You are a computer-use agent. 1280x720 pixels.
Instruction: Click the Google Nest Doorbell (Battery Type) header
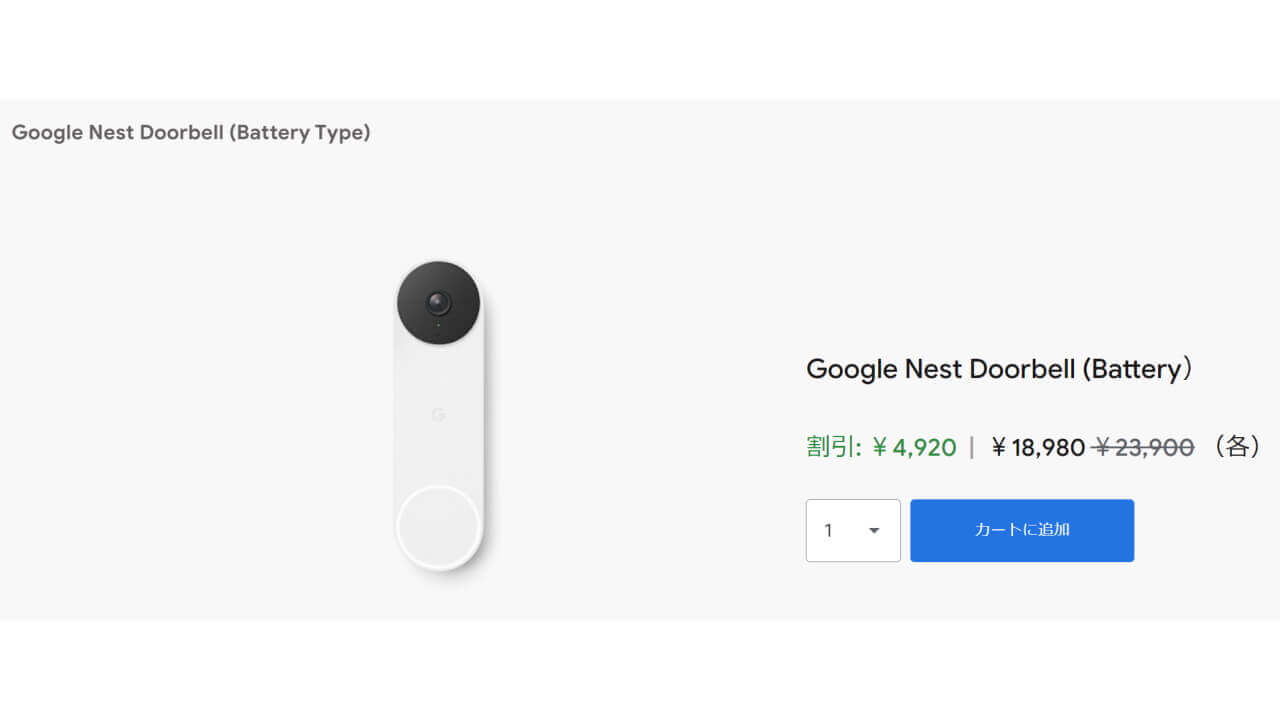point(190,132)
